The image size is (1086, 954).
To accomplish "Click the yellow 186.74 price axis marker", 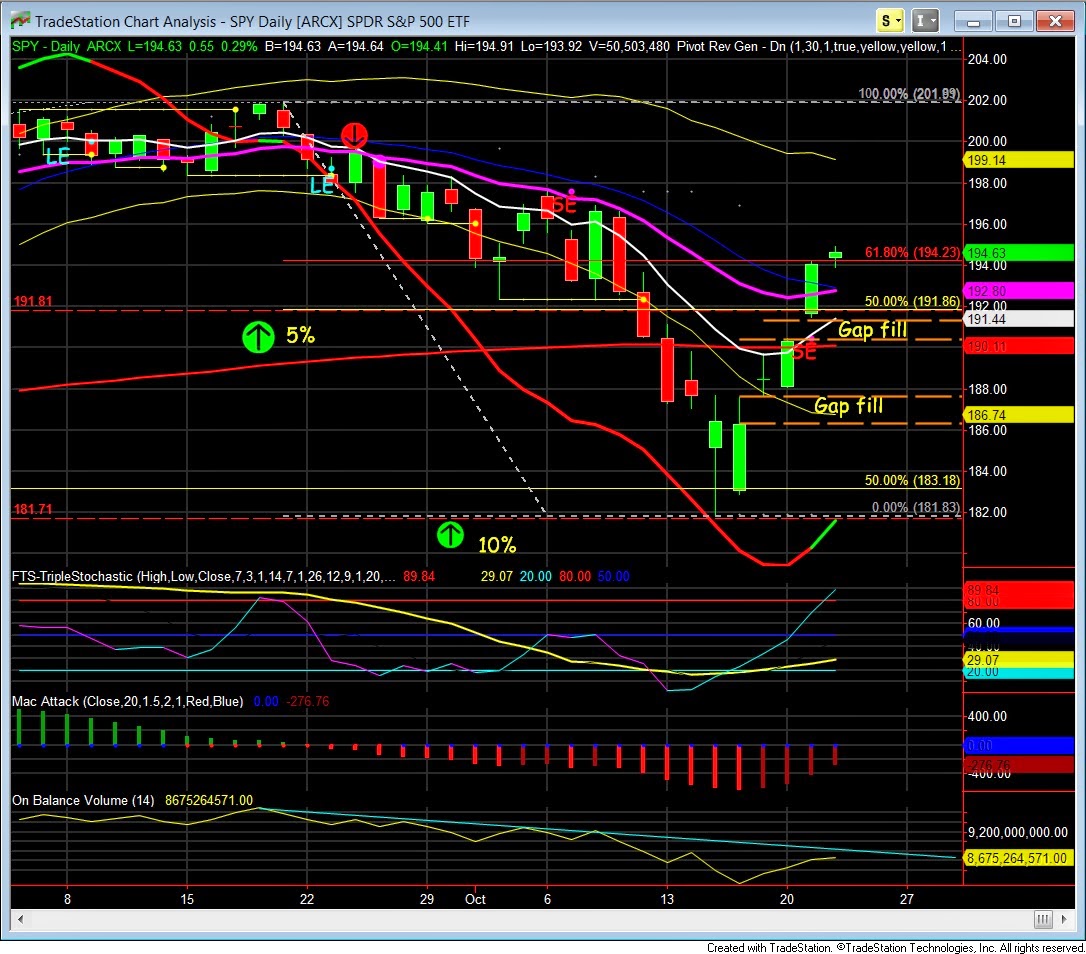I will [1019, 415].
